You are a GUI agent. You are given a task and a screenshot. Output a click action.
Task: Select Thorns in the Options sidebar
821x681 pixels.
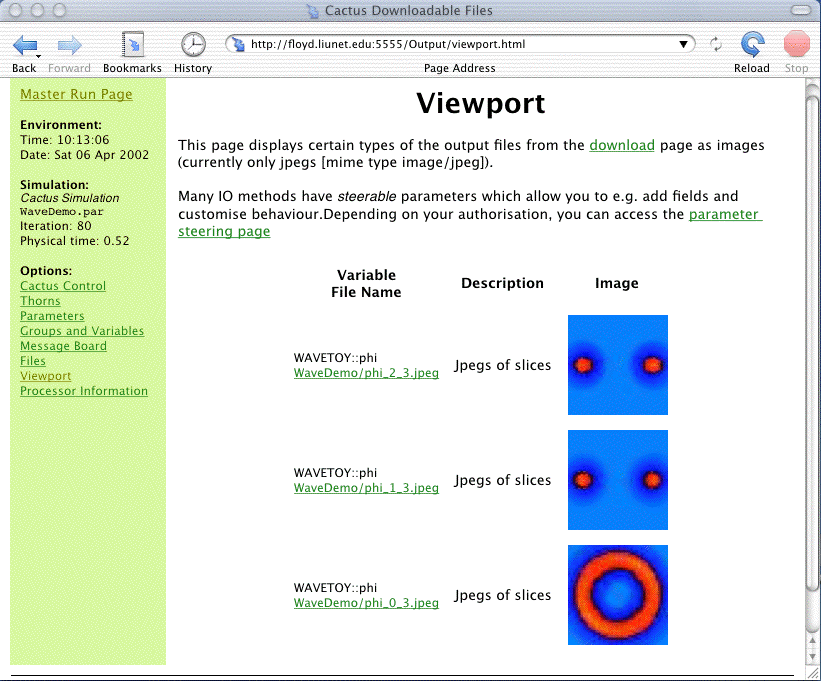pyautogui.click(x=40, y=301)
